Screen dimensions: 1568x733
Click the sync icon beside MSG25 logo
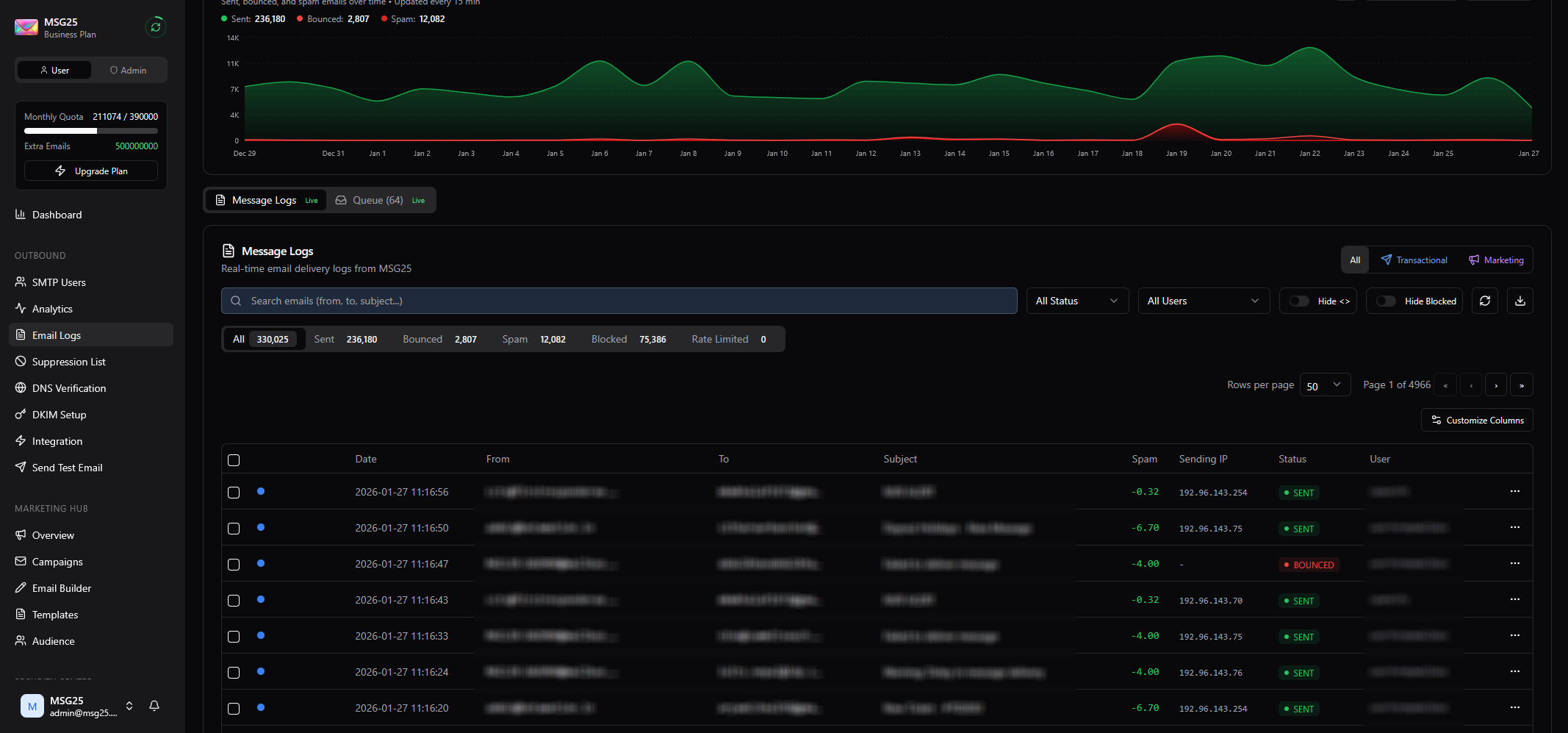coord(156,27)
